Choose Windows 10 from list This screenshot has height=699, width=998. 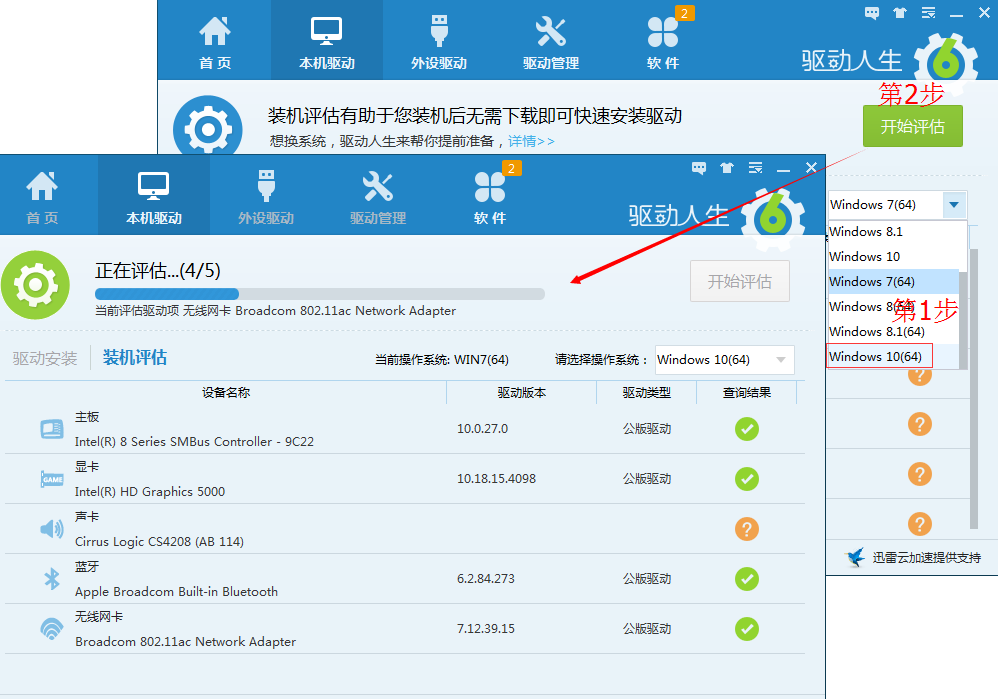pyautogui.click(x=893, y=257)
